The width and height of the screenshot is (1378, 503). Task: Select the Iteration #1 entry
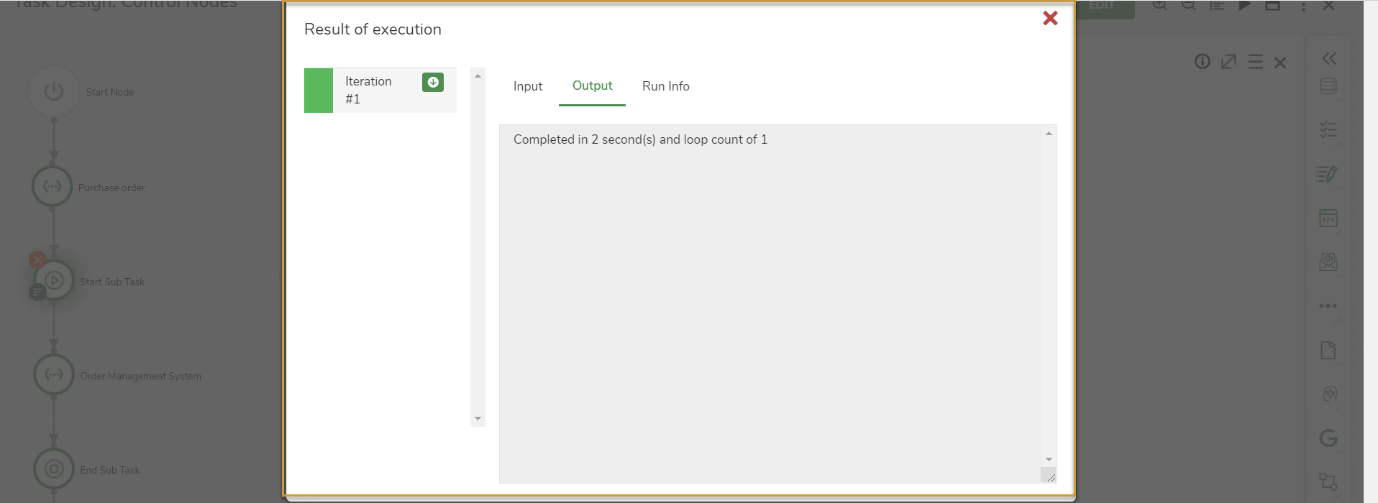click(x=380, y=90)
